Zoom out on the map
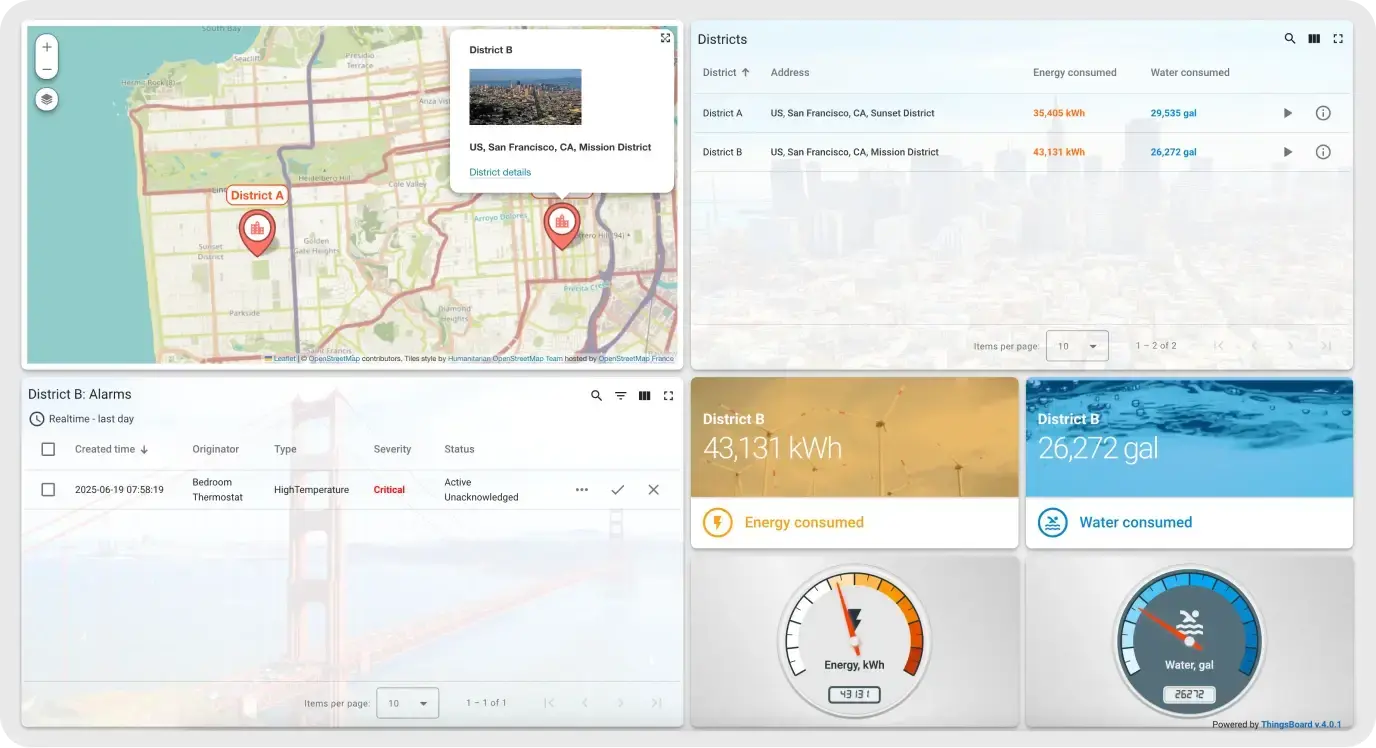 [x=47, y=70]
